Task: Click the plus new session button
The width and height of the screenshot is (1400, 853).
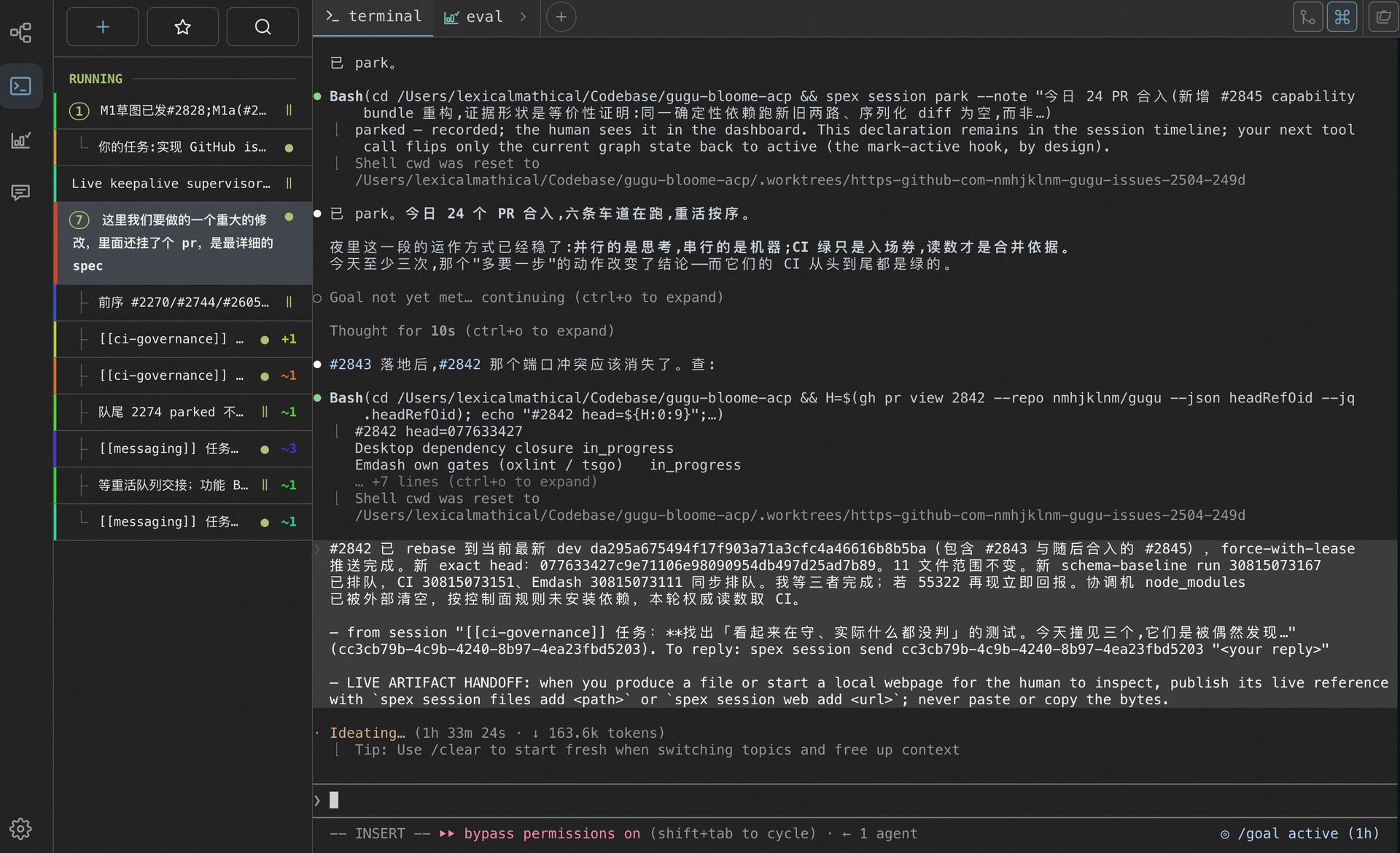Action: click(103, 27)
